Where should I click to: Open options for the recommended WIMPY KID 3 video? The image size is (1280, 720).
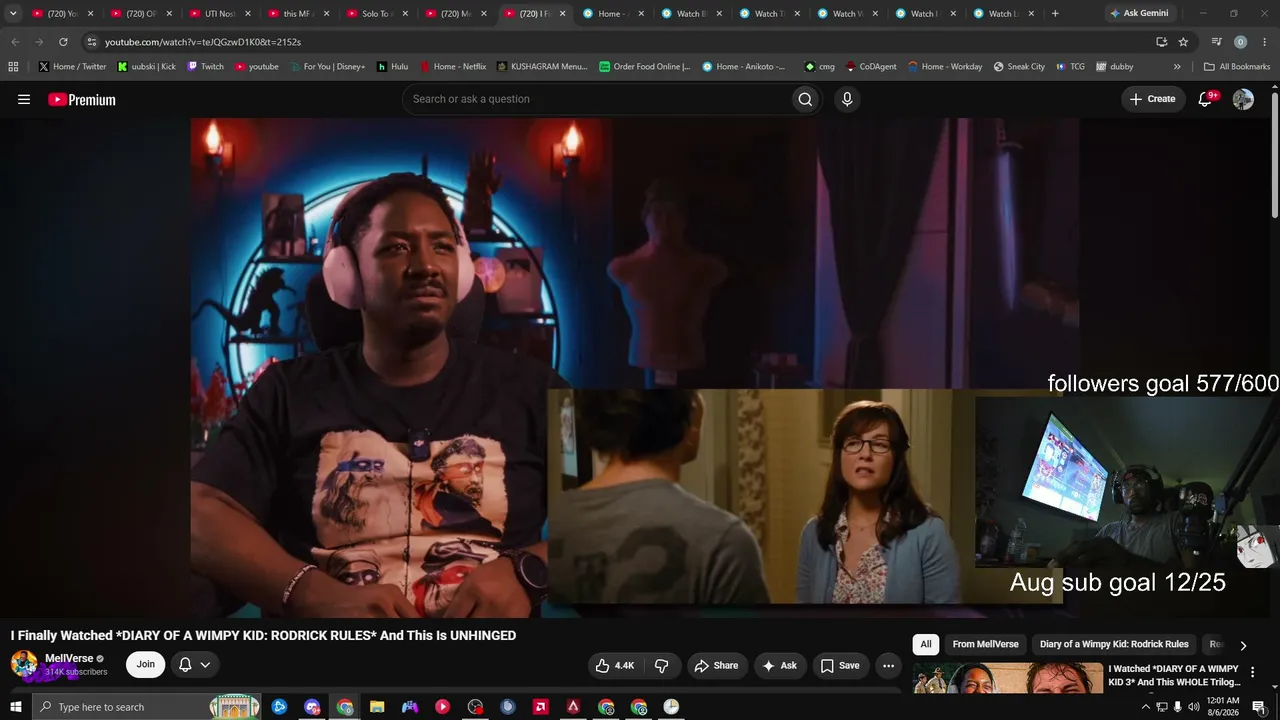[1252, 672]
